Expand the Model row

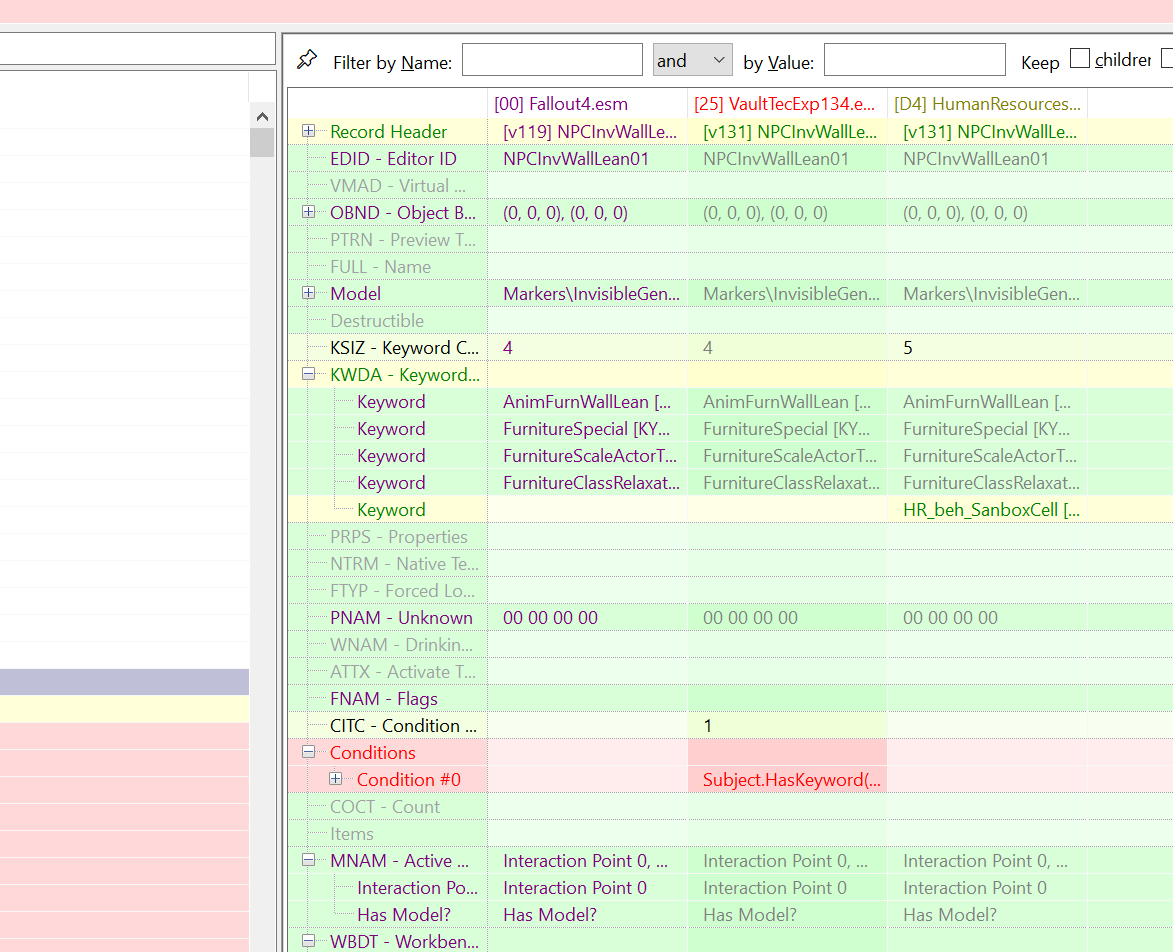tap(308, 293)
